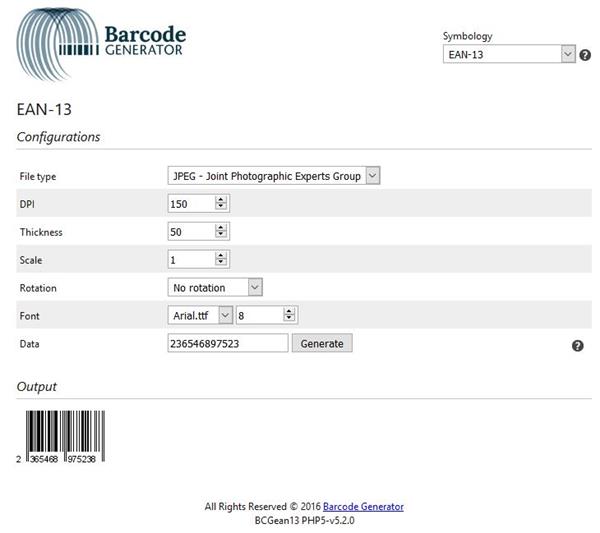Open help icon next to Symbology dropdown
Viewport: 600px width, 533px height.
585,55
